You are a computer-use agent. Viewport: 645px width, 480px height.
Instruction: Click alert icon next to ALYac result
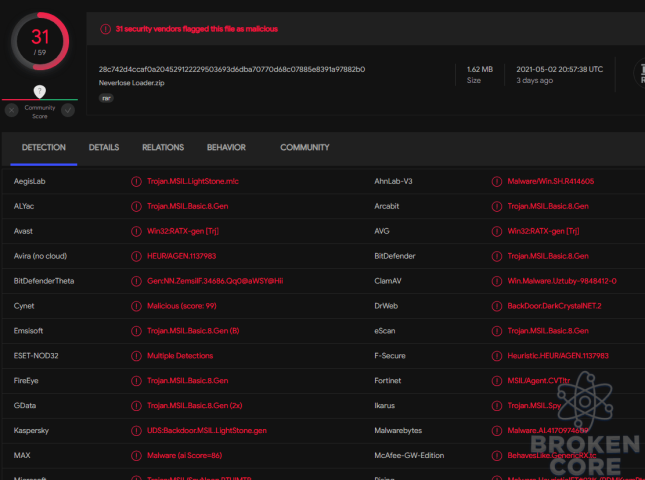pyautogui.click(x=136, y=206)
